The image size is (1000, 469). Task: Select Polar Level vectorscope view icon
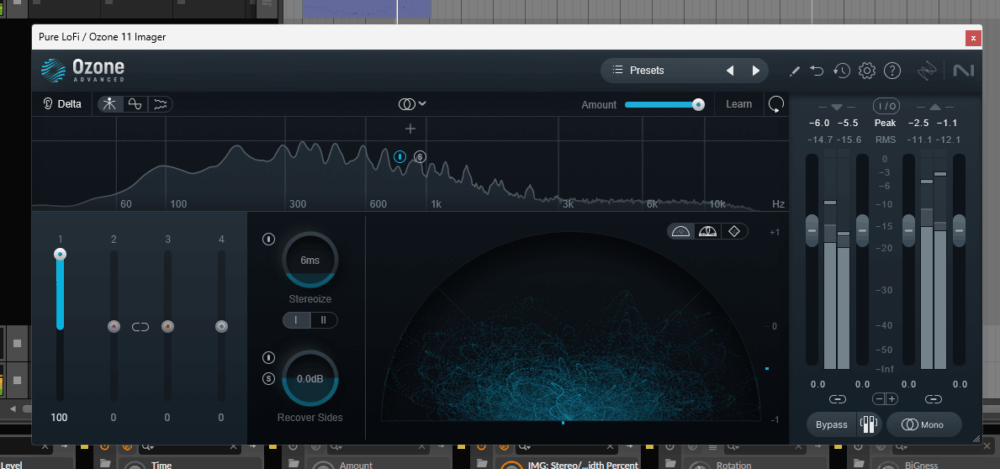(x=708, y=232)
